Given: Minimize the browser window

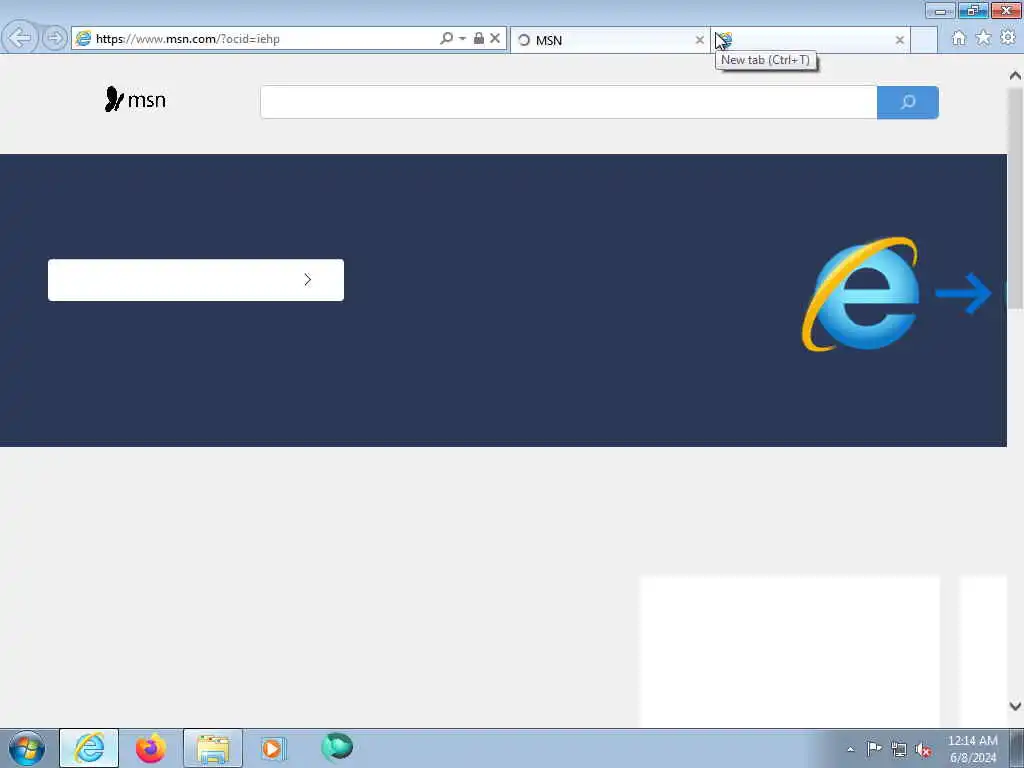Looking at the screenshot, I should (x=940, y=10).
